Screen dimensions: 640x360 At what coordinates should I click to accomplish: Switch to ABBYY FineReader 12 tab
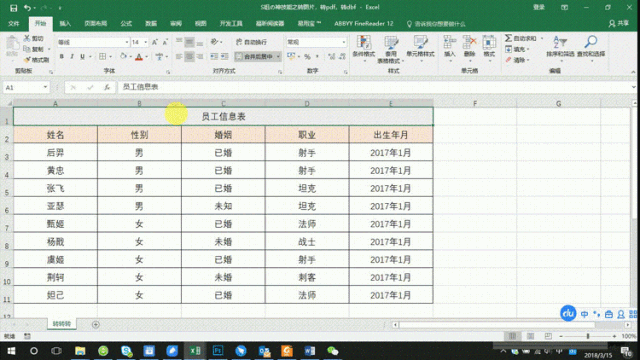coord(364,24)
